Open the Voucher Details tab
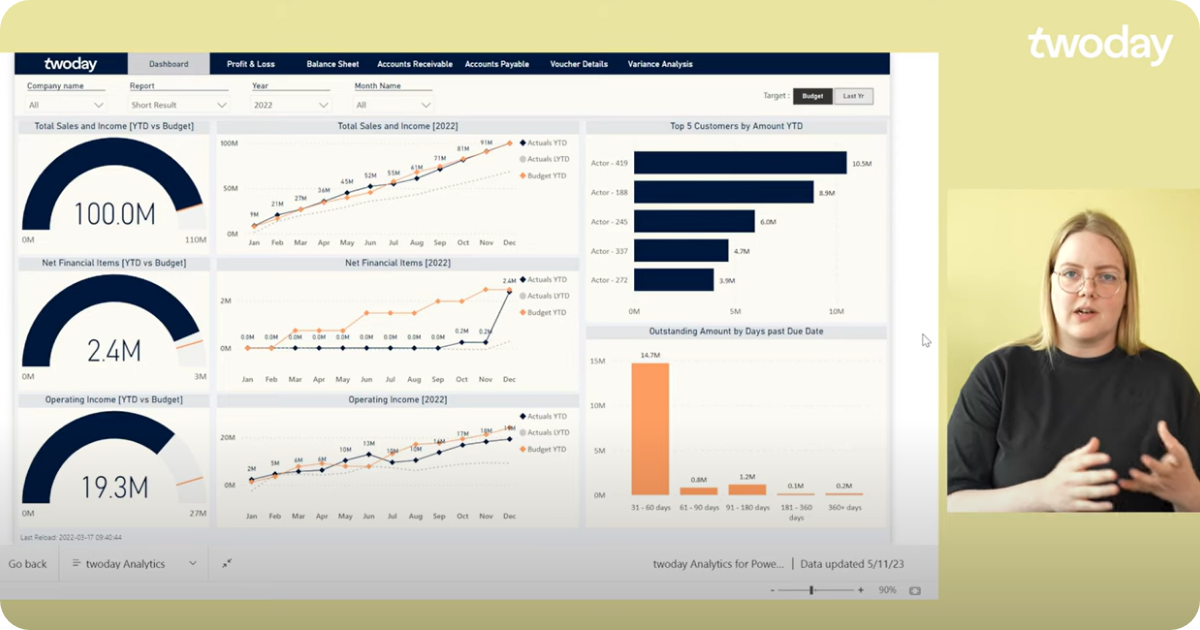Screen dimensions: 1200x630 (578, 63)
